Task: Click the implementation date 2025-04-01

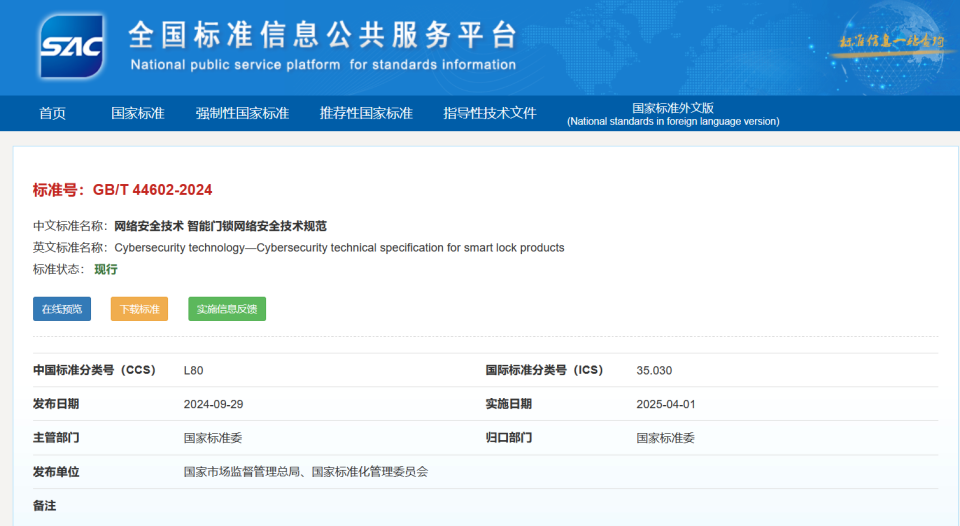Action: point(666,404)
